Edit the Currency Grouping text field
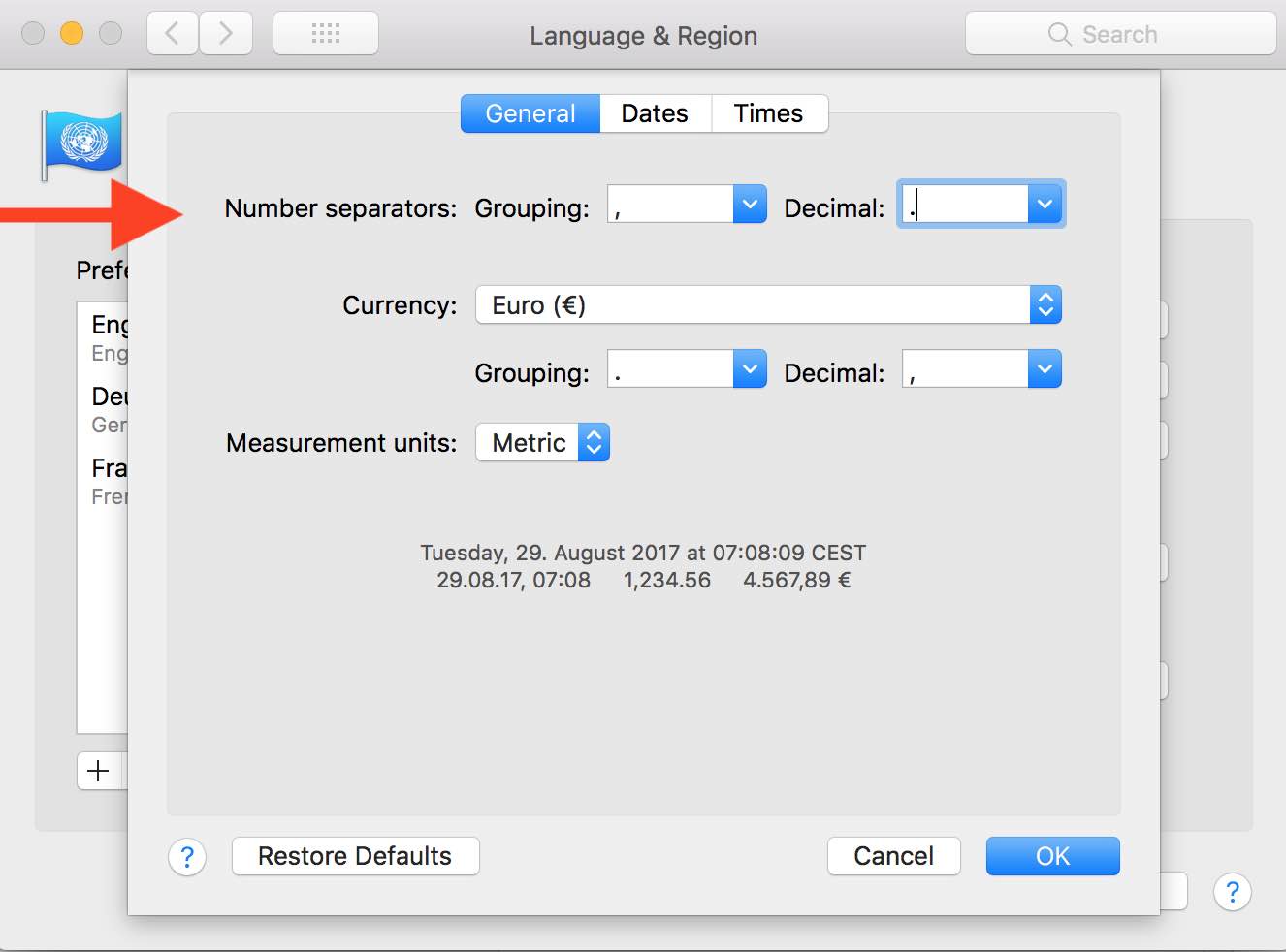This screenshot has width=1286, height=952. (x=670, y=369)
